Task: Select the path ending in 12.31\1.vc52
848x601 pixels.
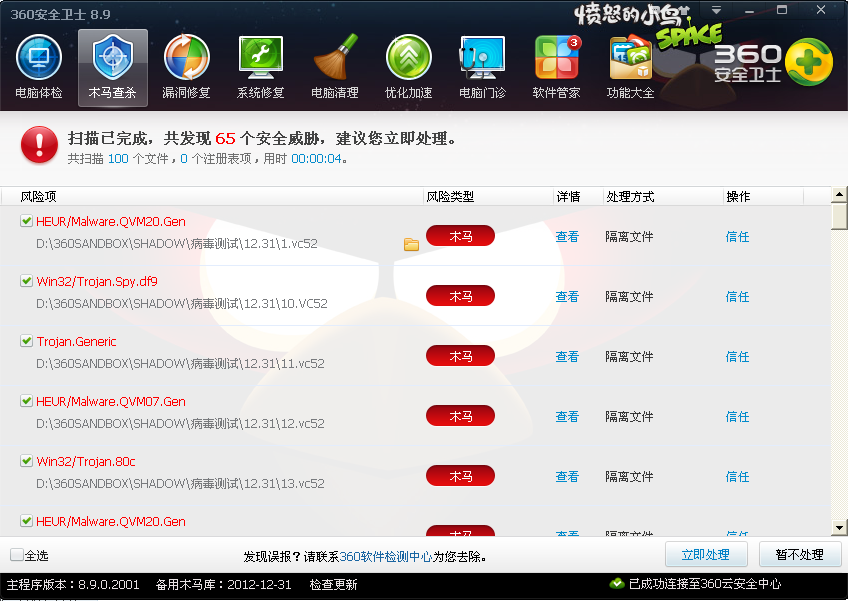Action: point(177,244)
